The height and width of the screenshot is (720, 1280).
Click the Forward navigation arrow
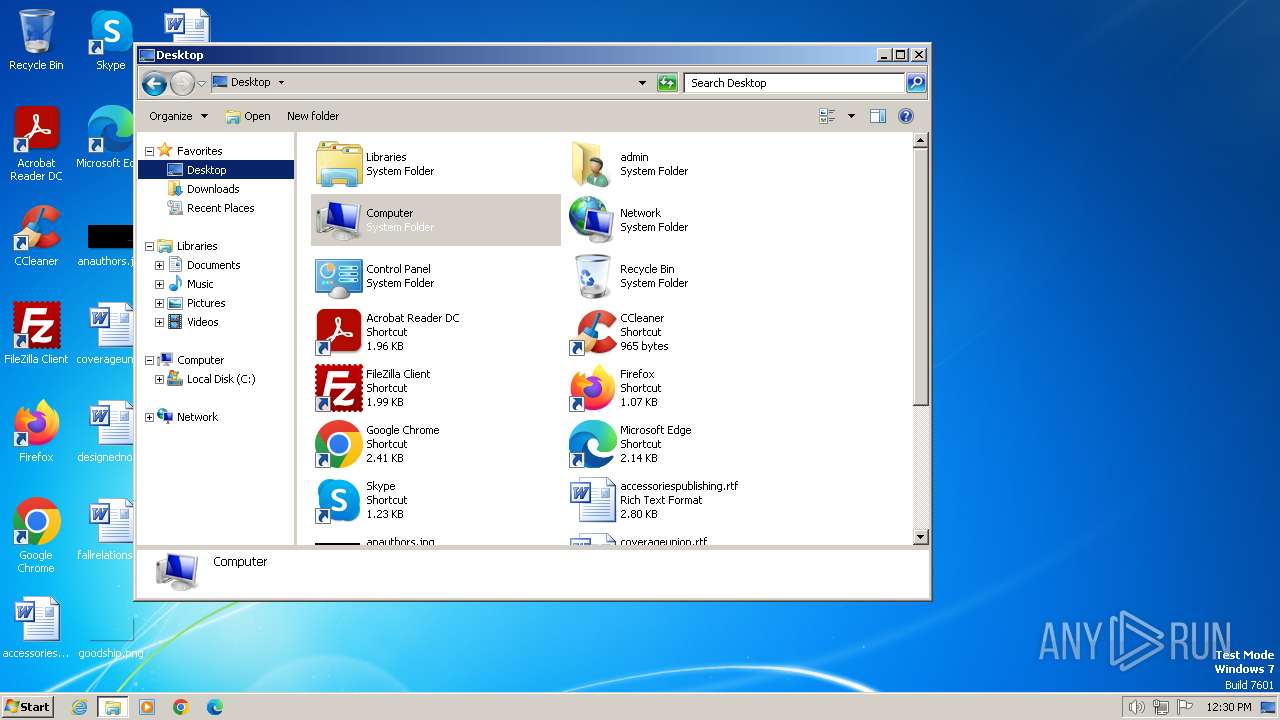click(182, 83)
